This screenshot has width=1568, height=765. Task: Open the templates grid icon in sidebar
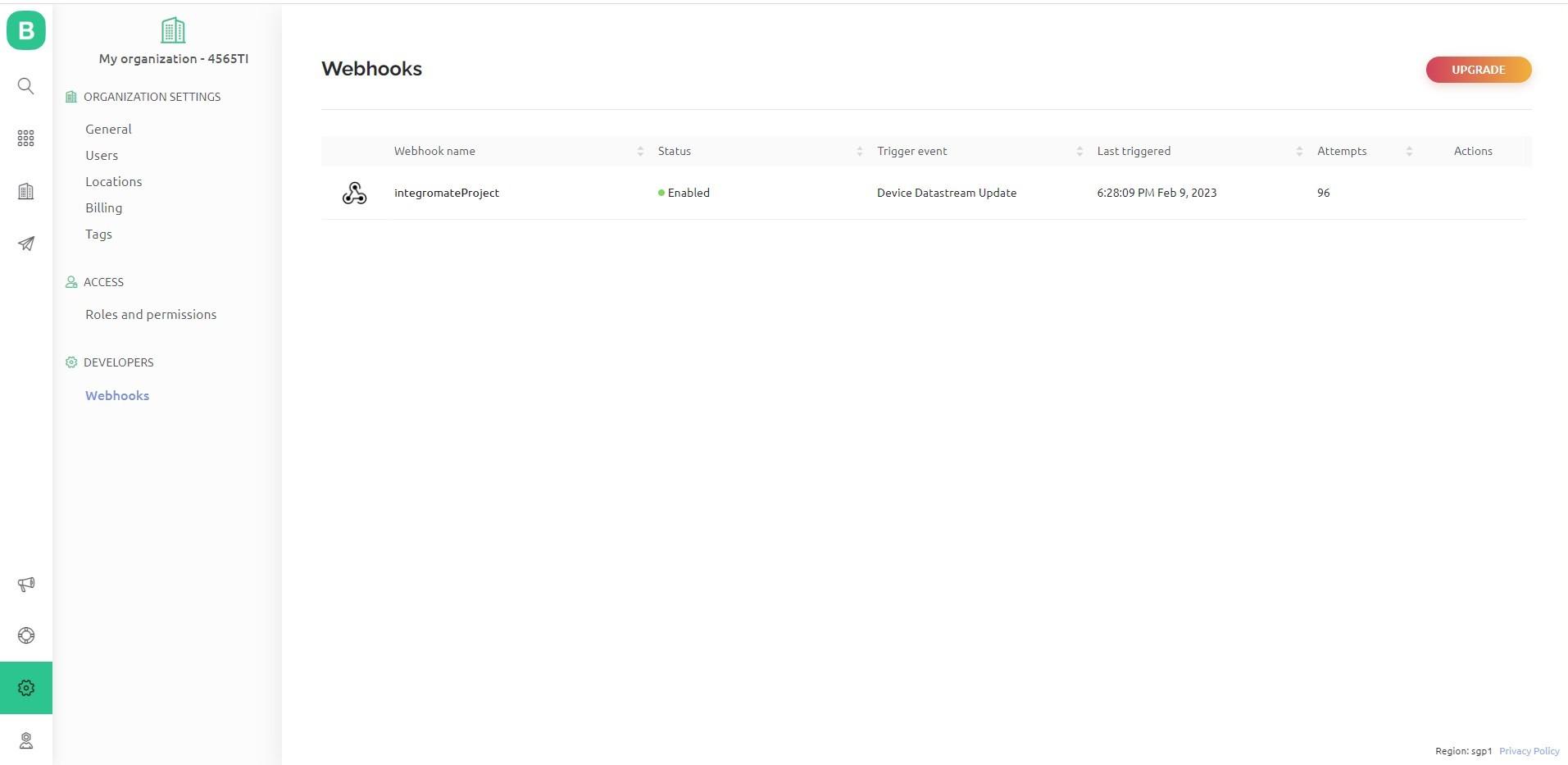26,139
